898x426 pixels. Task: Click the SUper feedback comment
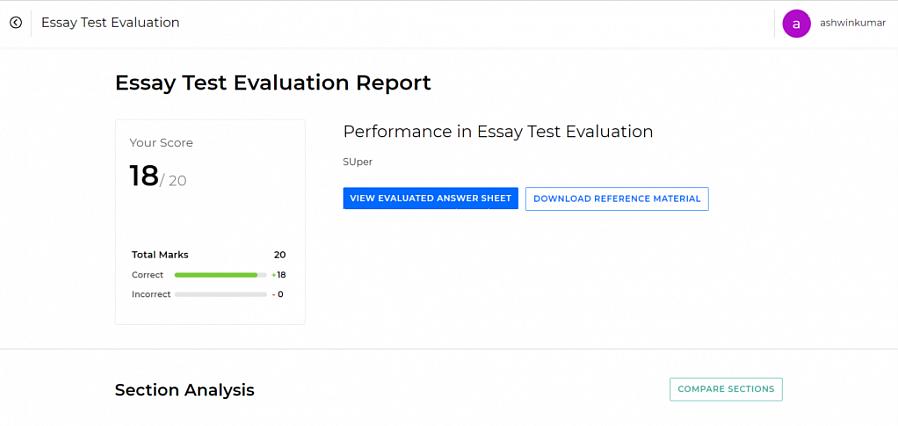coord(357,161)
